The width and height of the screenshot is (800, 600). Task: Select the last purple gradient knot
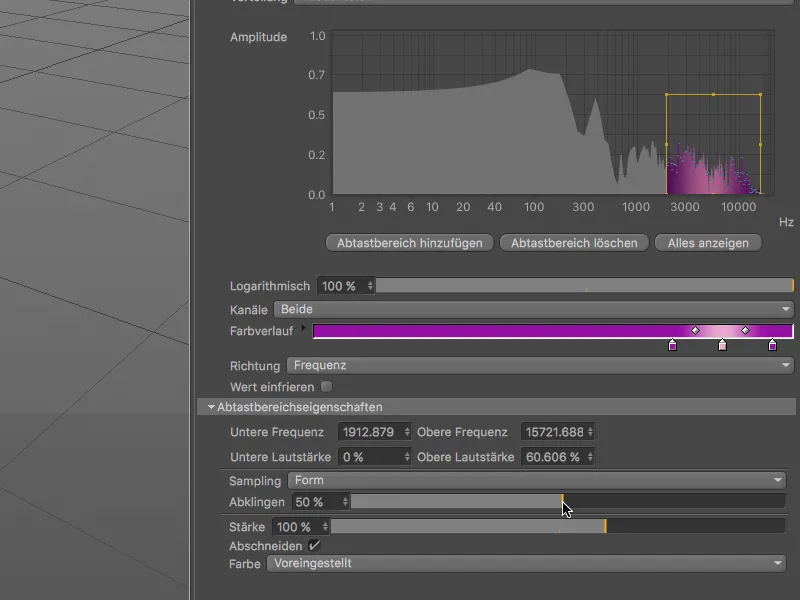[x=772, y=345]
